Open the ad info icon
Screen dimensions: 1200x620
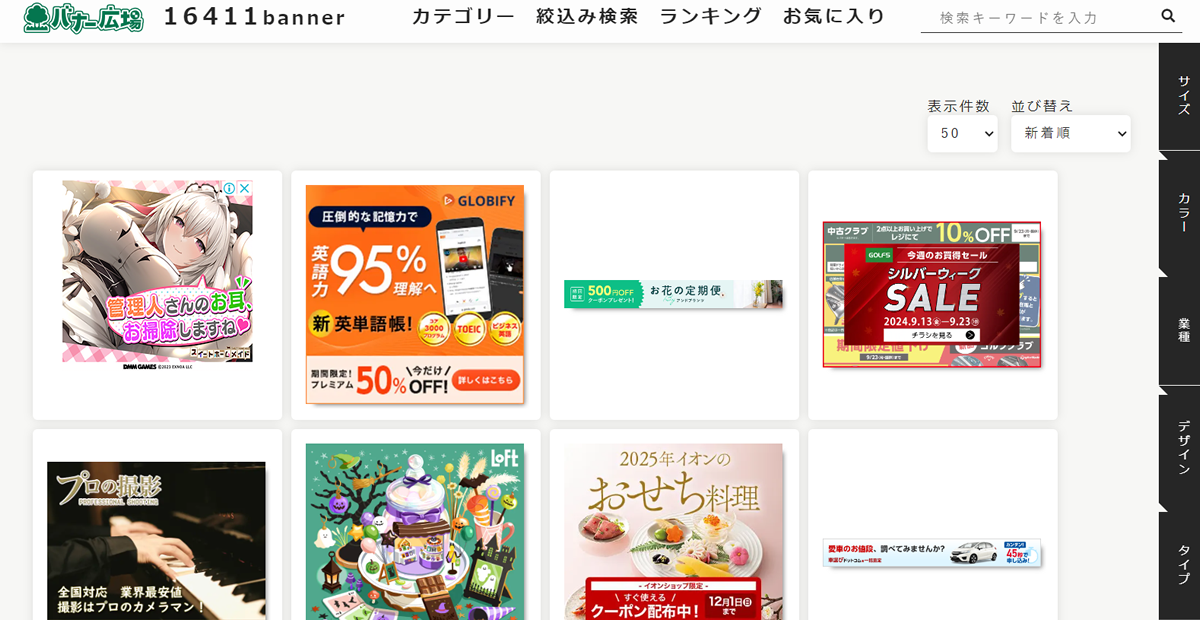[229, 188]
